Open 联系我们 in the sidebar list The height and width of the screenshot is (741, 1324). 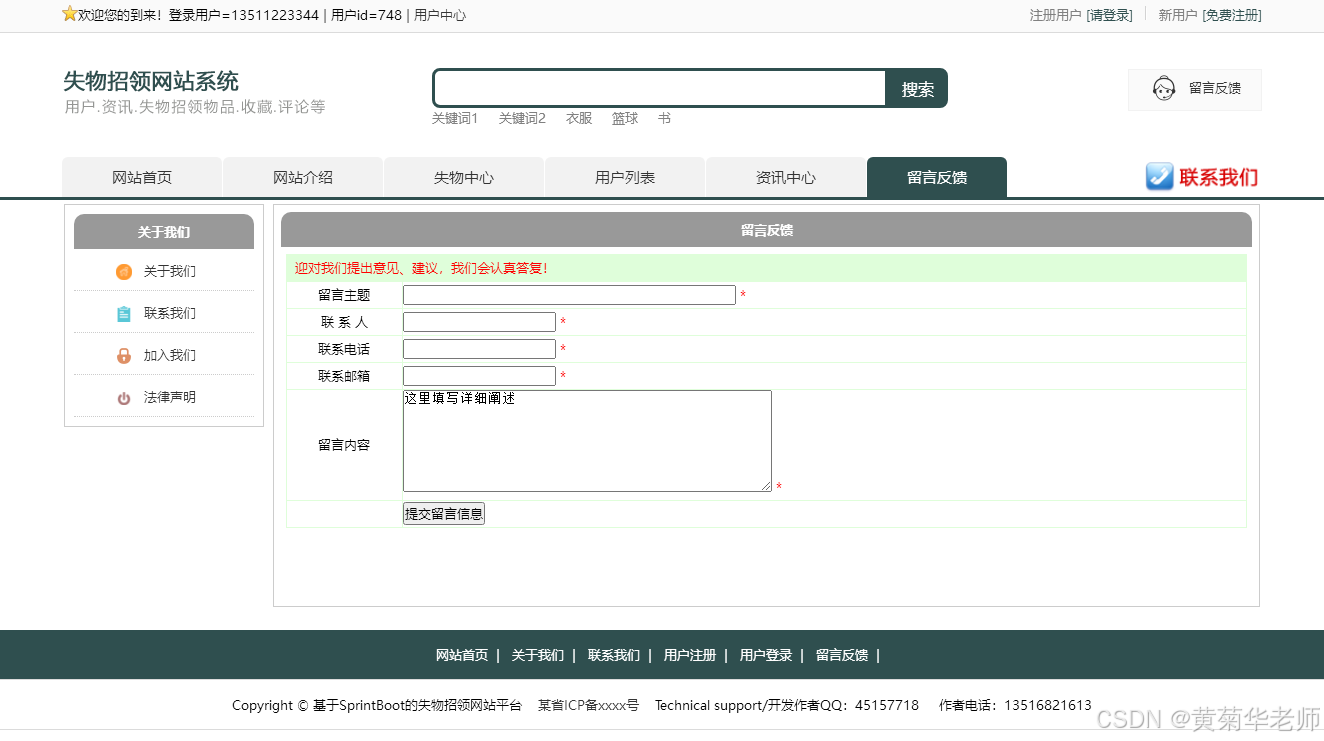(x=170, y=314)
